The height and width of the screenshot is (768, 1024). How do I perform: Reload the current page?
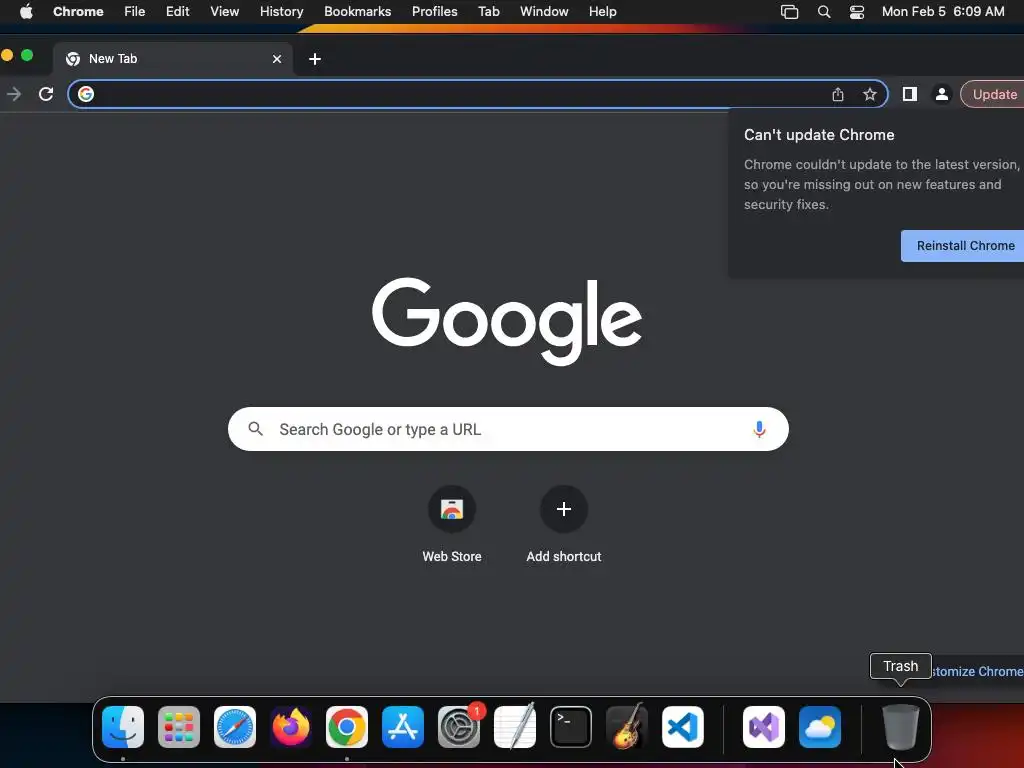(x=46, y=94)
